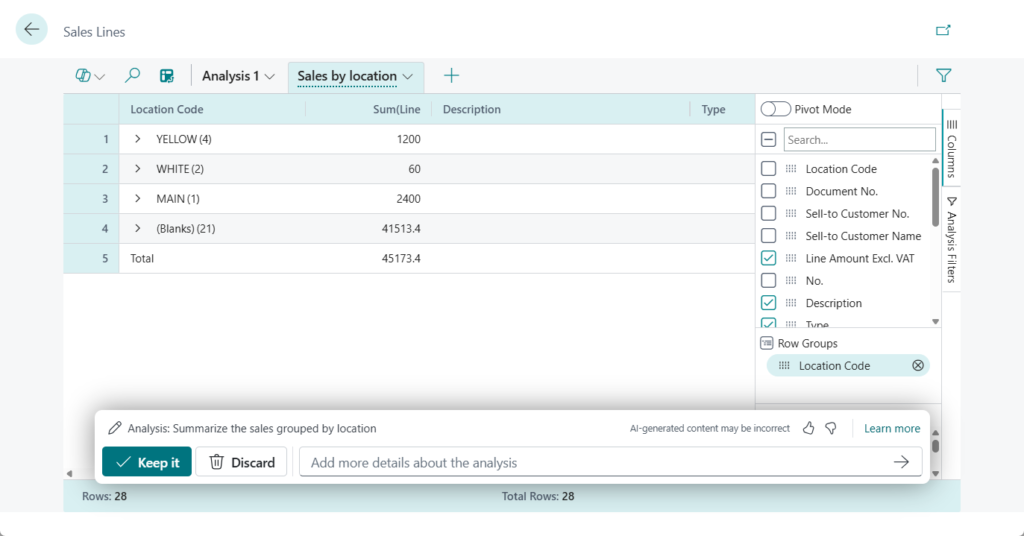
Task: Give thumbs down feedback
Action: (831, 428)
